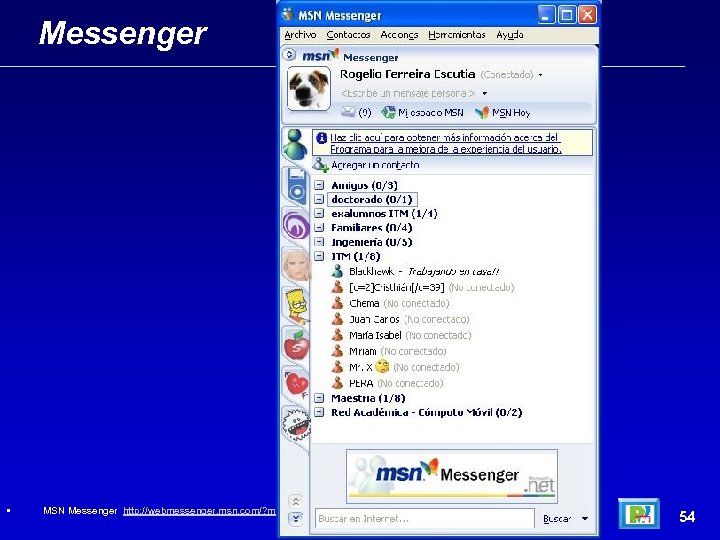This screenshot has height=540, width=720.
Task: Open the personal message dropdown arrow
Action: (484, 93)
